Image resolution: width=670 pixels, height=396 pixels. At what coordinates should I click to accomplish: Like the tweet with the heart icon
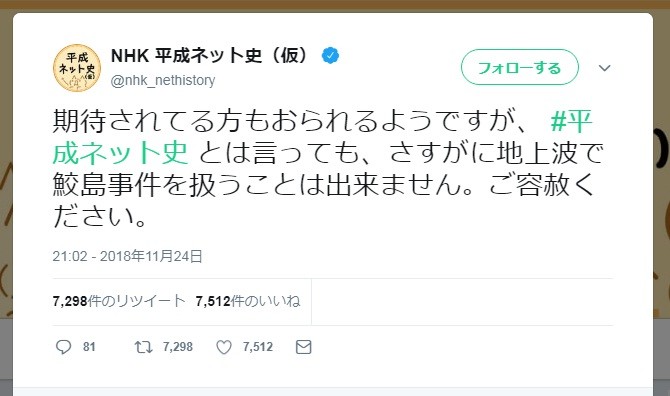pos(223,347)
